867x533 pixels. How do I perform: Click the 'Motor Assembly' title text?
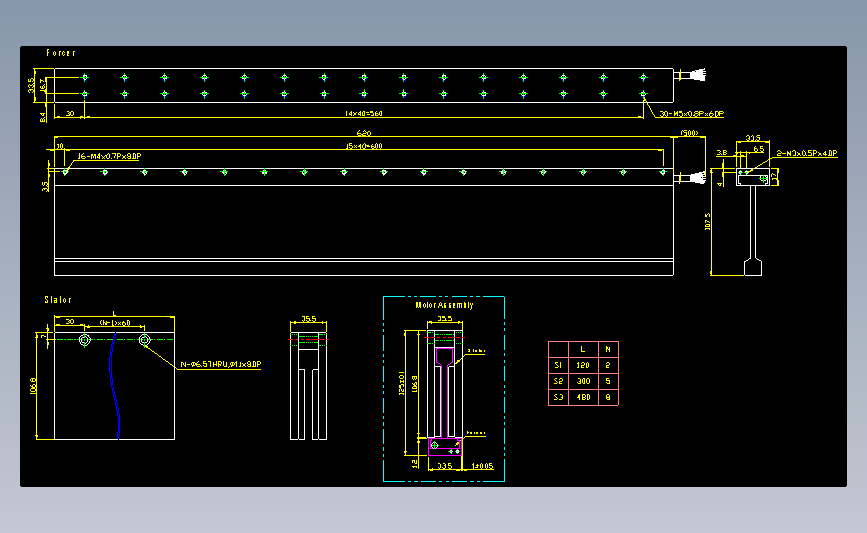click(444, 305)
